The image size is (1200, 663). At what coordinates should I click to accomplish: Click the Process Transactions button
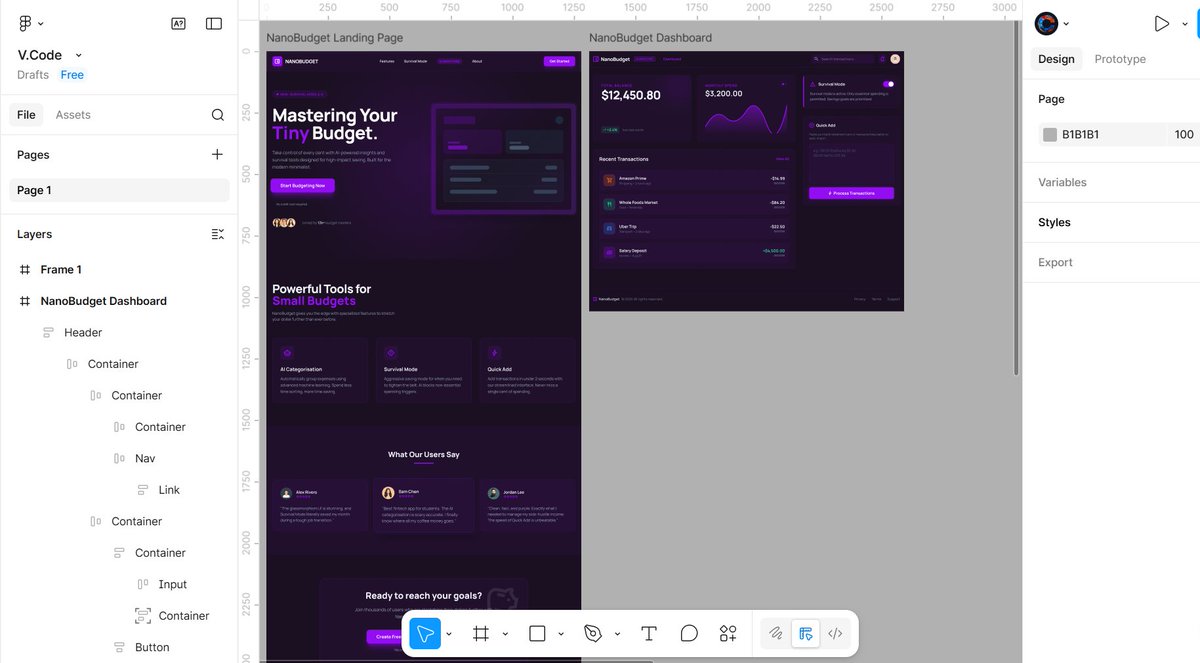pos(851,193)
